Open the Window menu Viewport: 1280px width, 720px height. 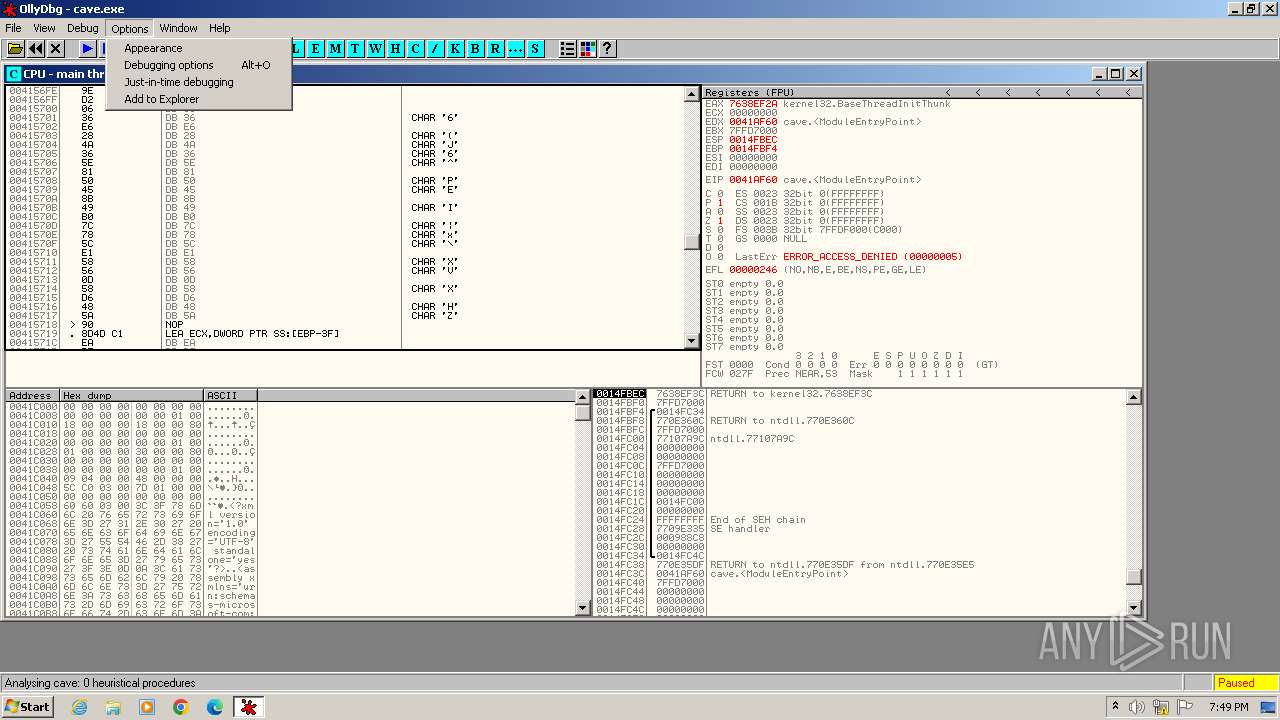[178, 28]
